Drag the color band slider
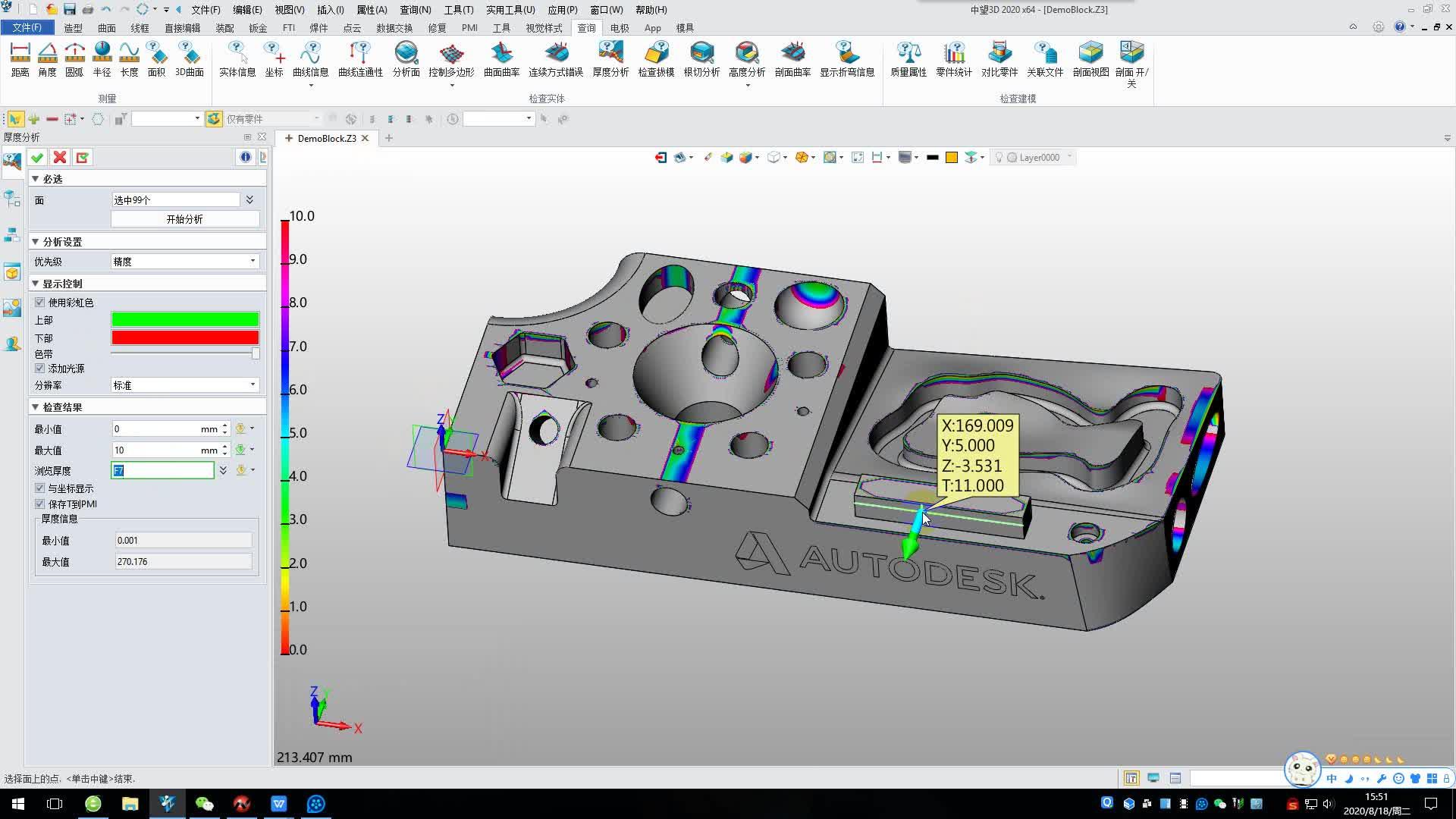Viewport: 1456px width, 819px height. click(255, 354)
